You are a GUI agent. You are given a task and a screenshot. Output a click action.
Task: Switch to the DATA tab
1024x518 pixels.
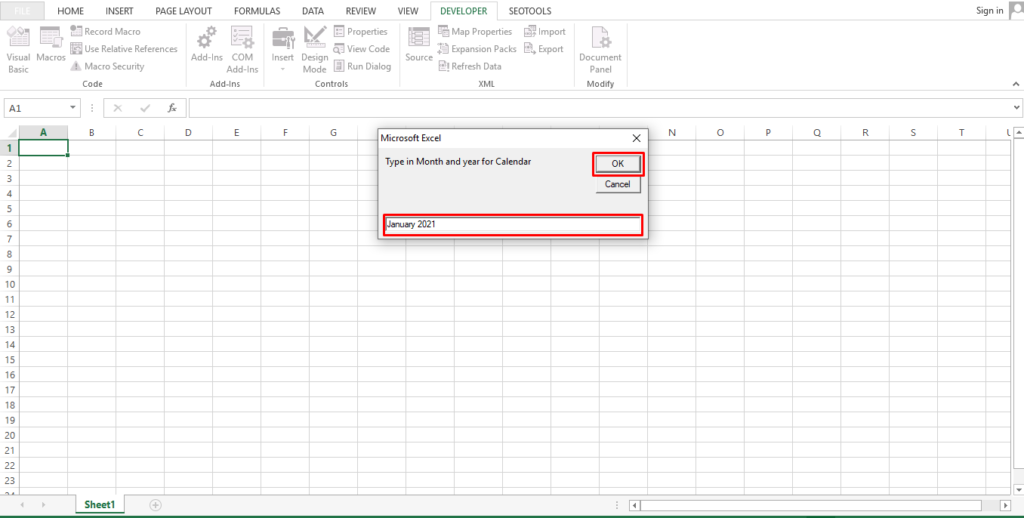(313, 11)
